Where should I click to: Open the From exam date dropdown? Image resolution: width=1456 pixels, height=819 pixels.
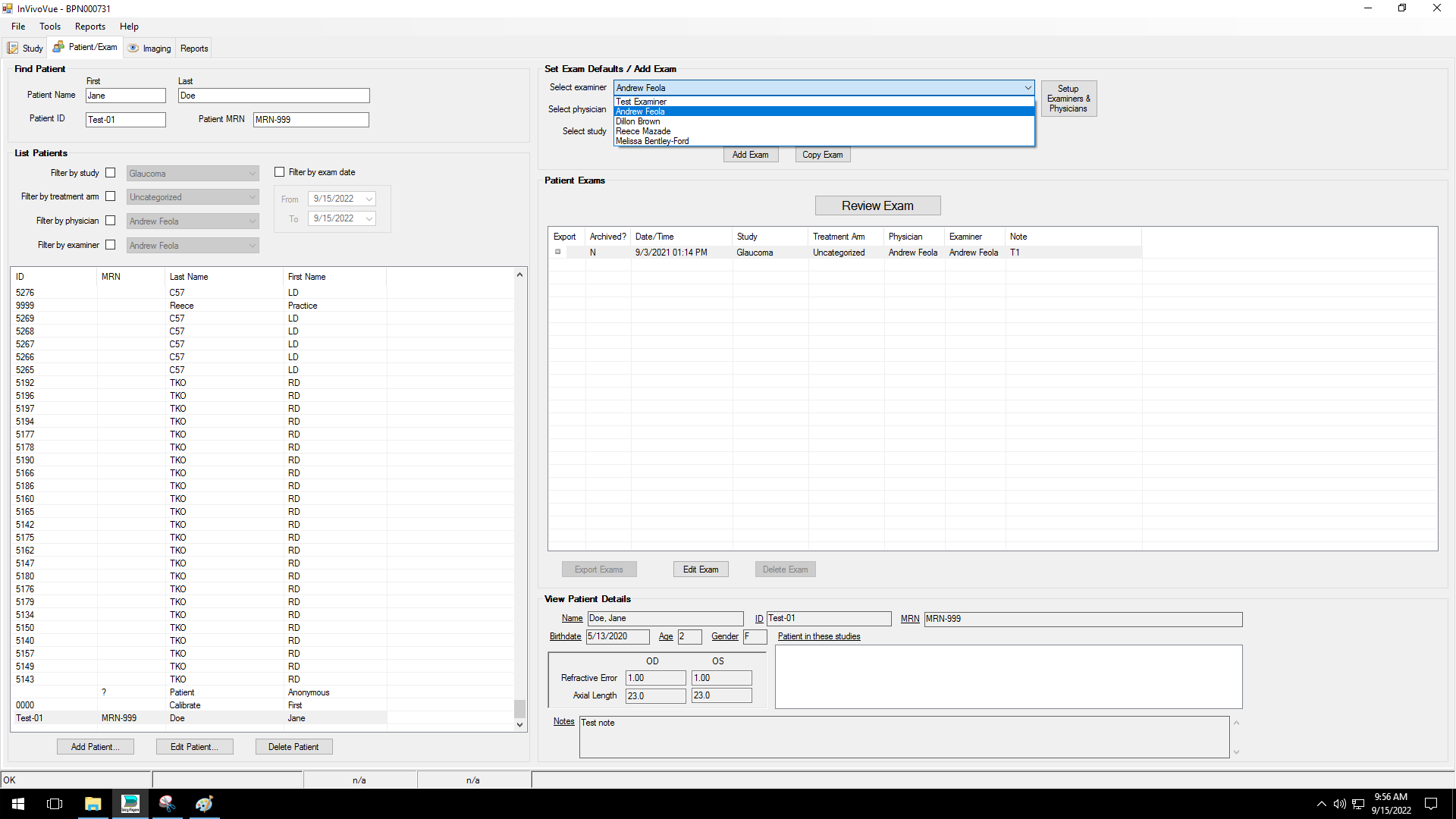click(369, 199)
